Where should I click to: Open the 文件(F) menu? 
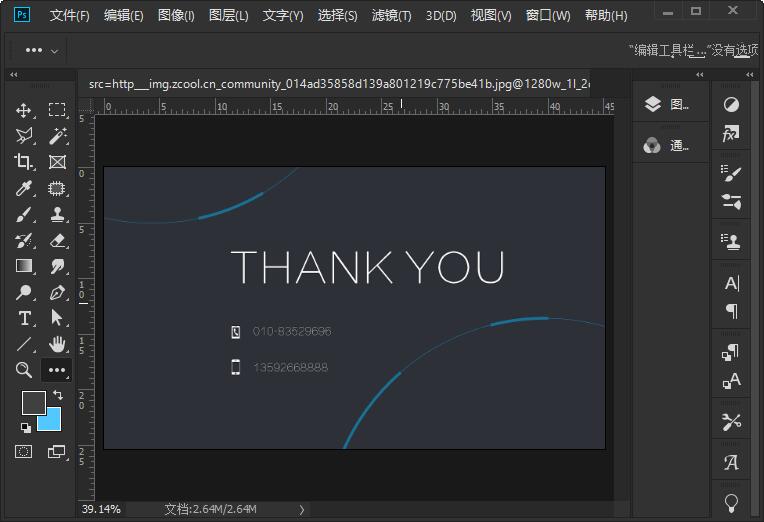point(70,16)
